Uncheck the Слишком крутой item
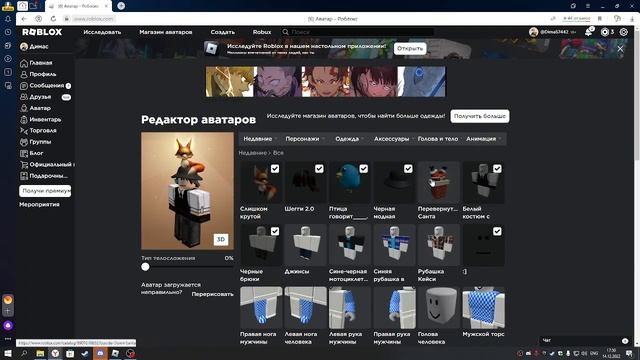Image resolution: width=640 pixels, height=360 pixels. pos(275,169)
